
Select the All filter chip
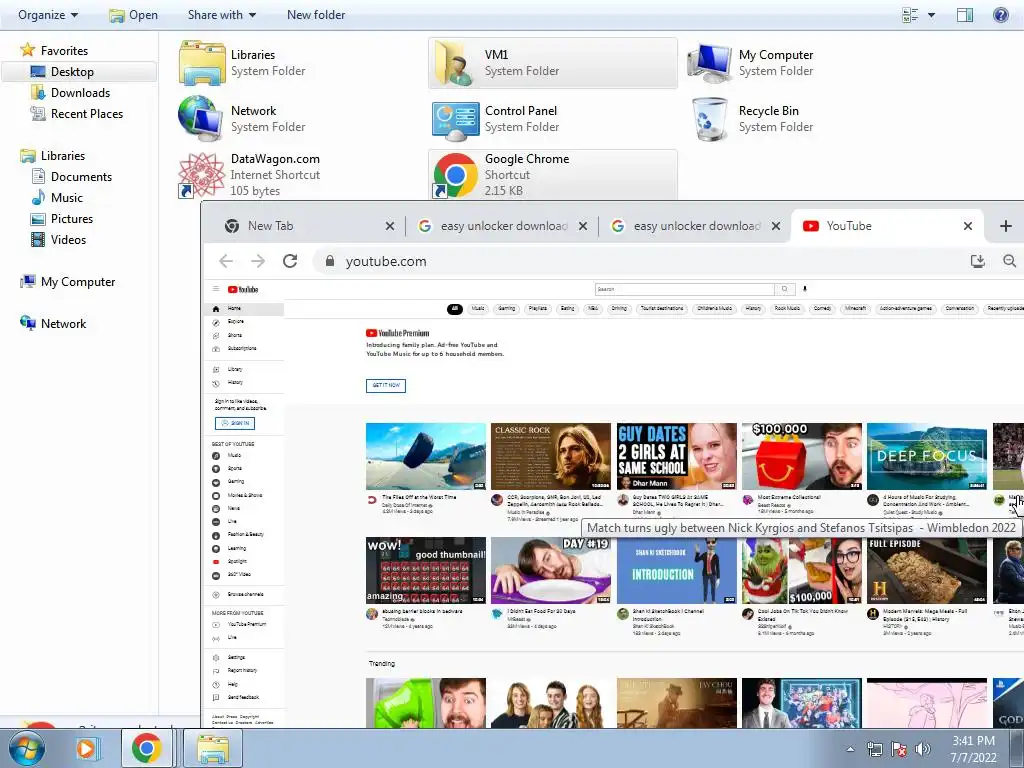tap(455, 309)
